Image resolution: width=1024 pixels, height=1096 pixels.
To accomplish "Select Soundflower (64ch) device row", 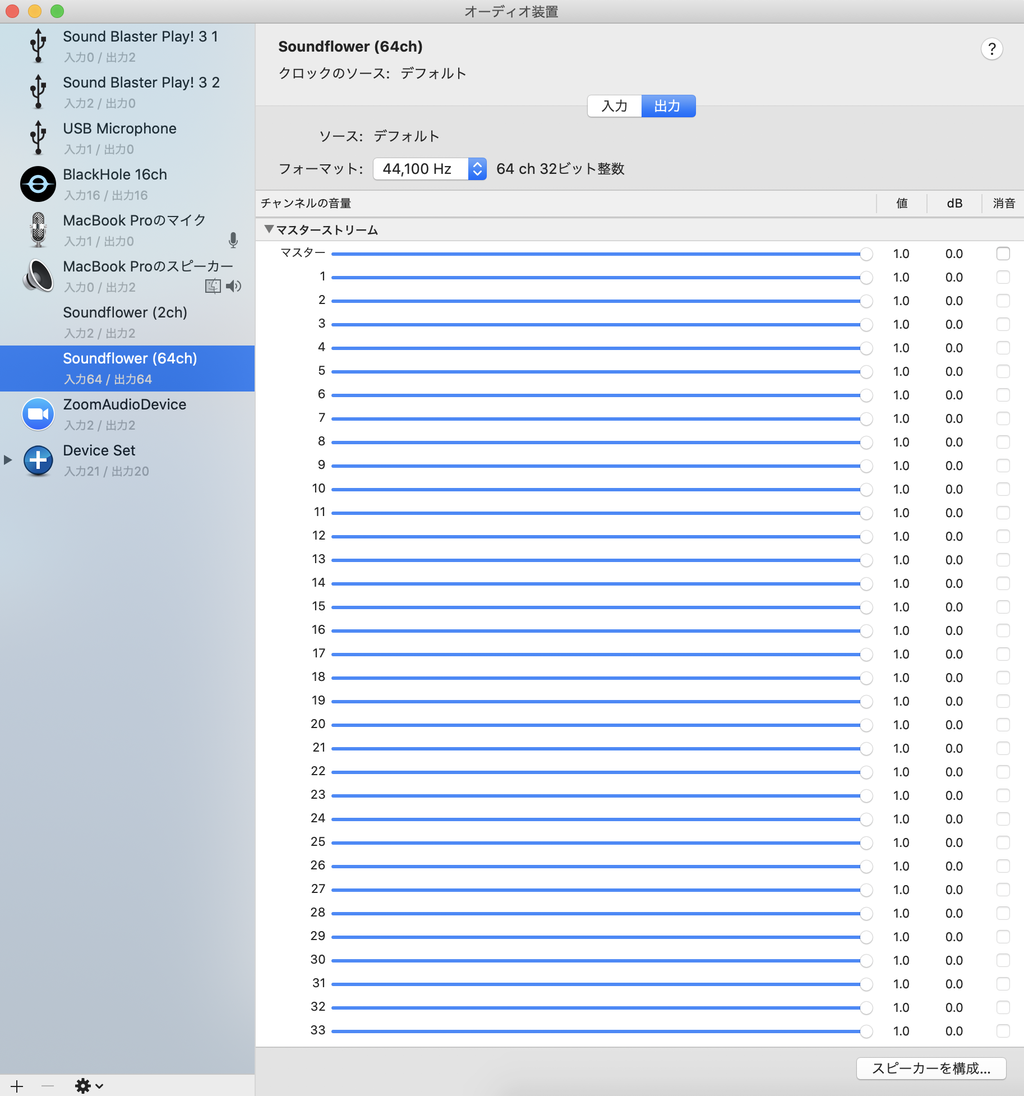I will (x=127, y=368).
